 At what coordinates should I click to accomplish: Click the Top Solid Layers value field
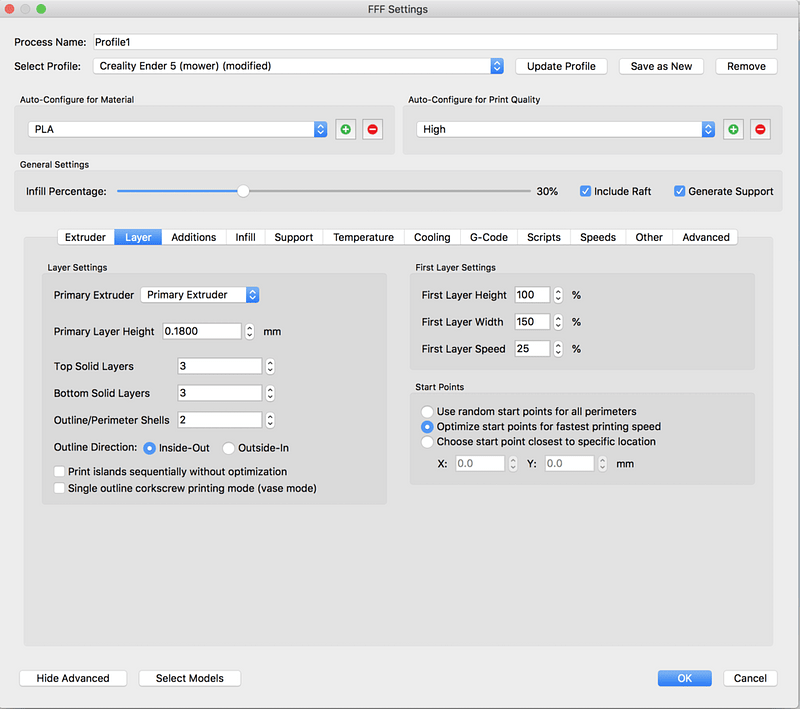pos(219,366)
